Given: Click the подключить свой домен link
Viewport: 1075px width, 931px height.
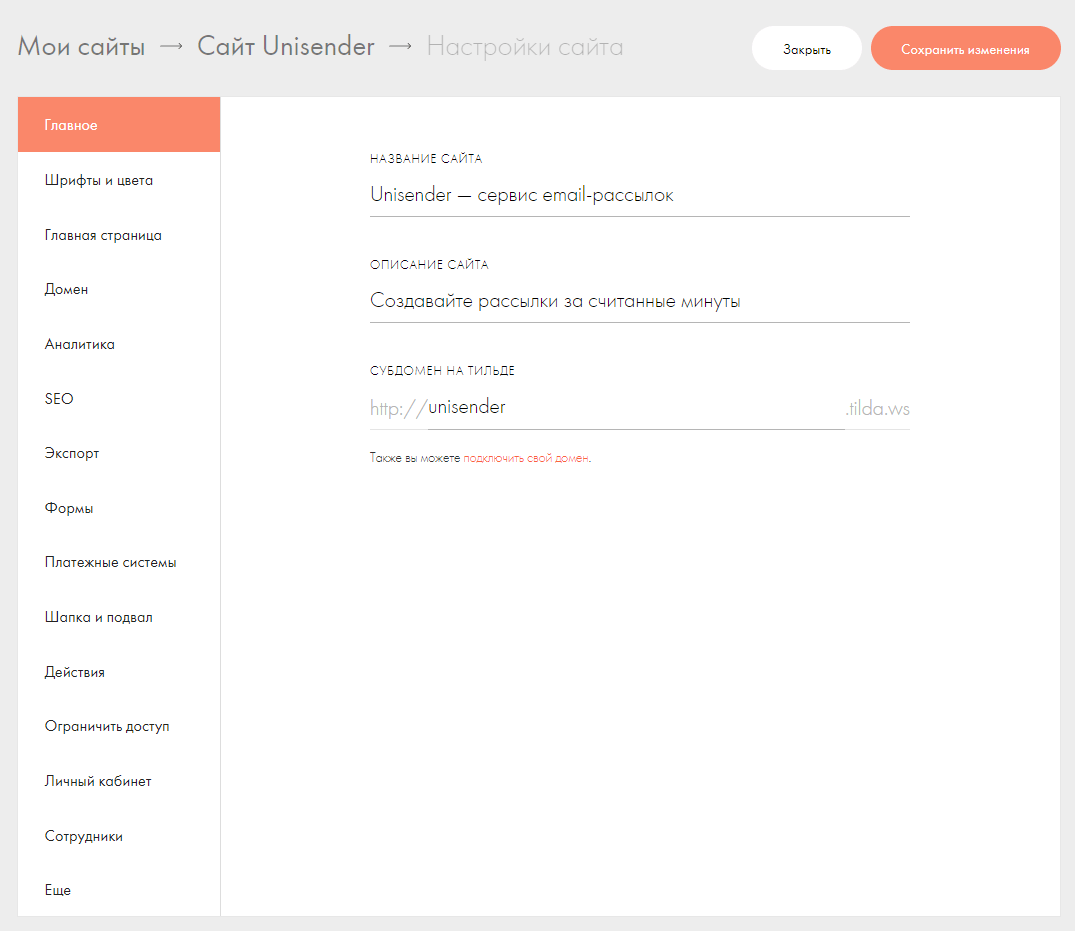Looking at the screenshot, I should (x=526, y=458).
